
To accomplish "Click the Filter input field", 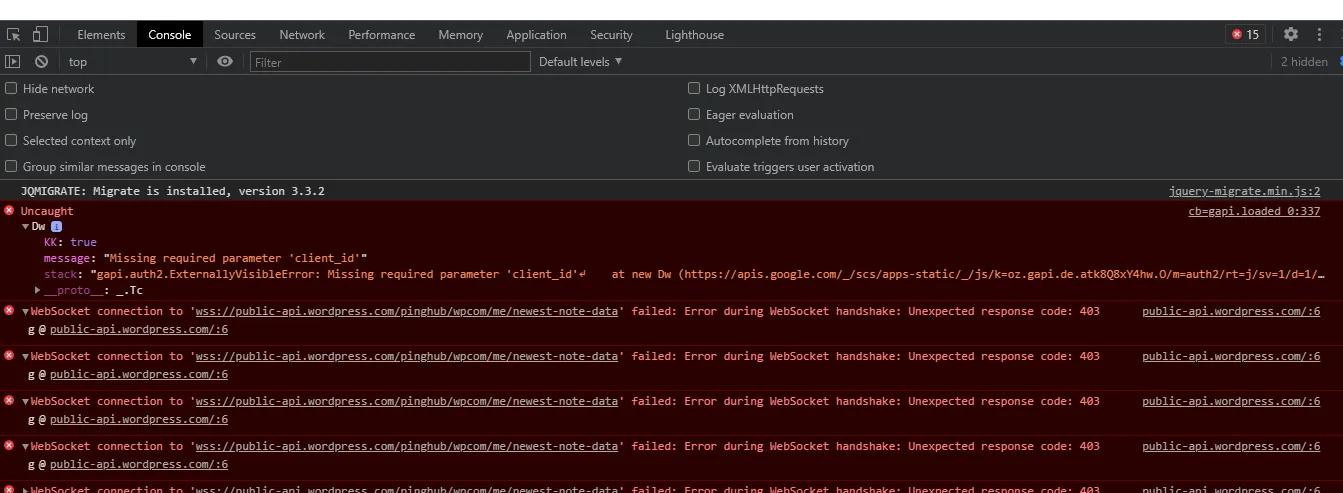I will (390, 62).
